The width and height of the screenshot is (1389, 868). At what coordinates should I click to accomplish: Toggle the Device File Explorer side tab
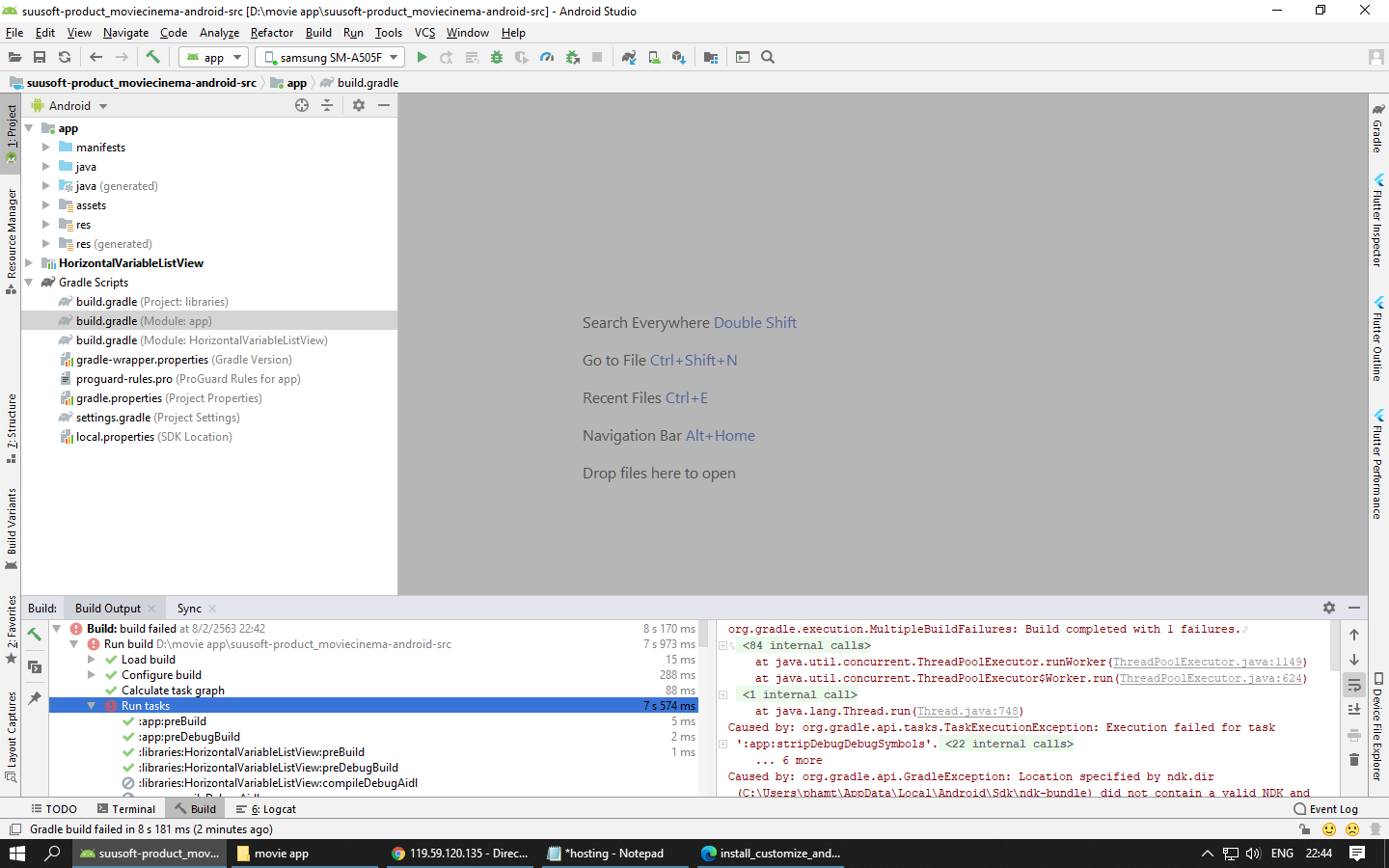tap(1378, 728)
